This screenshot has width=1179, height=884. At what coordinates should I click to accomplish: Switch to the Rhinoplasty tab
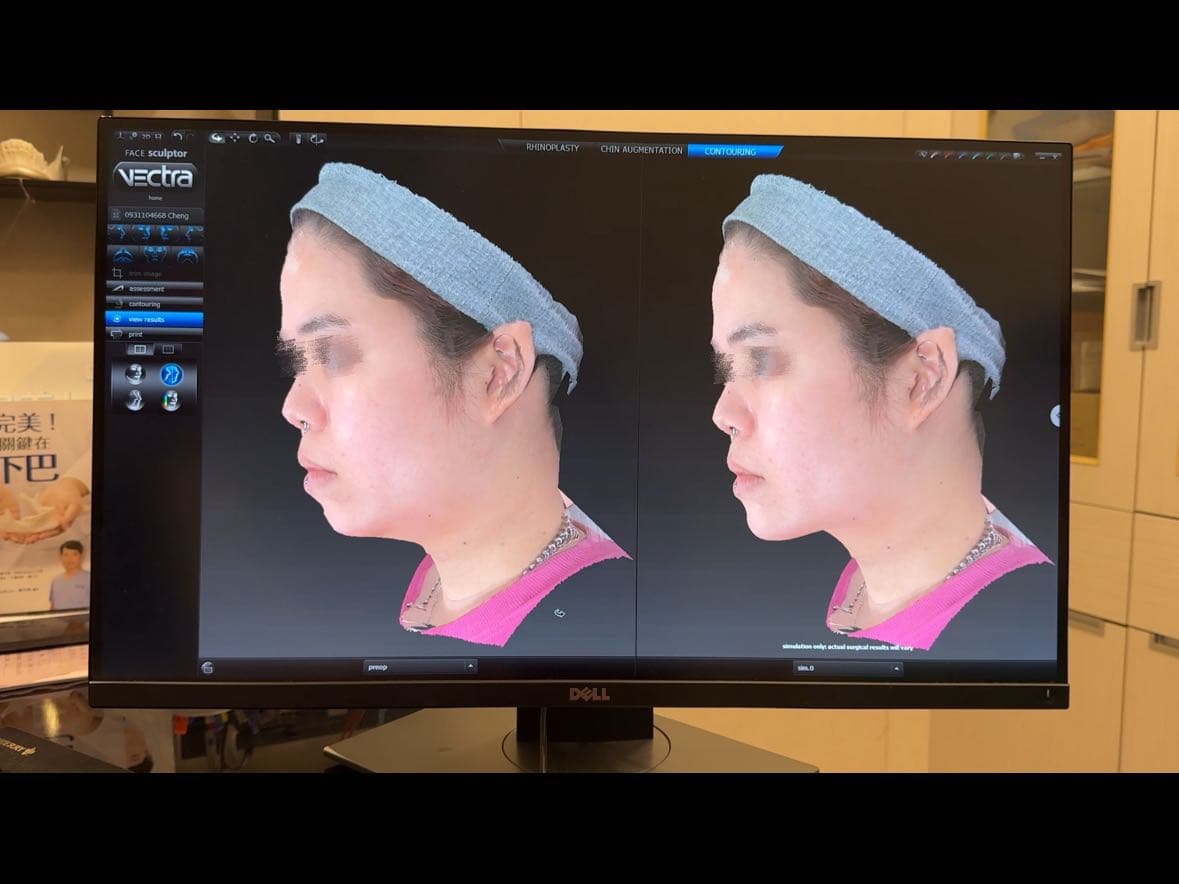point(553,148)
